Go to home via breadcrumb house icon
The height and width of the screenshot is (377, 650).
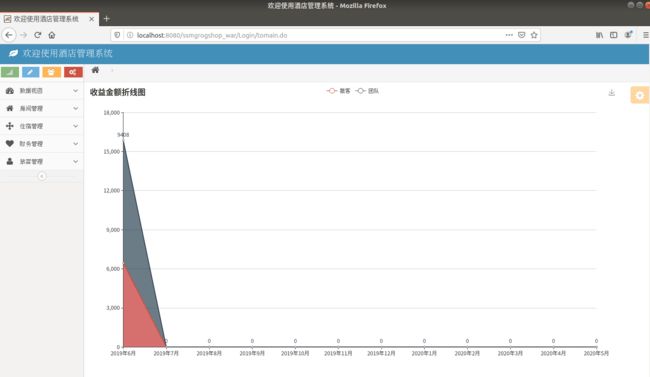pyautogui.click(x=95, y=70)
